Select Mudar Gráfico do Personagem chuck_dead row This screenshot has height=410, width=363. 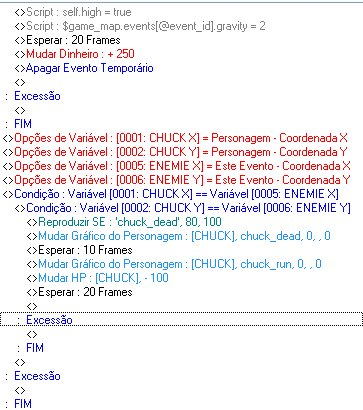(179, 236)
